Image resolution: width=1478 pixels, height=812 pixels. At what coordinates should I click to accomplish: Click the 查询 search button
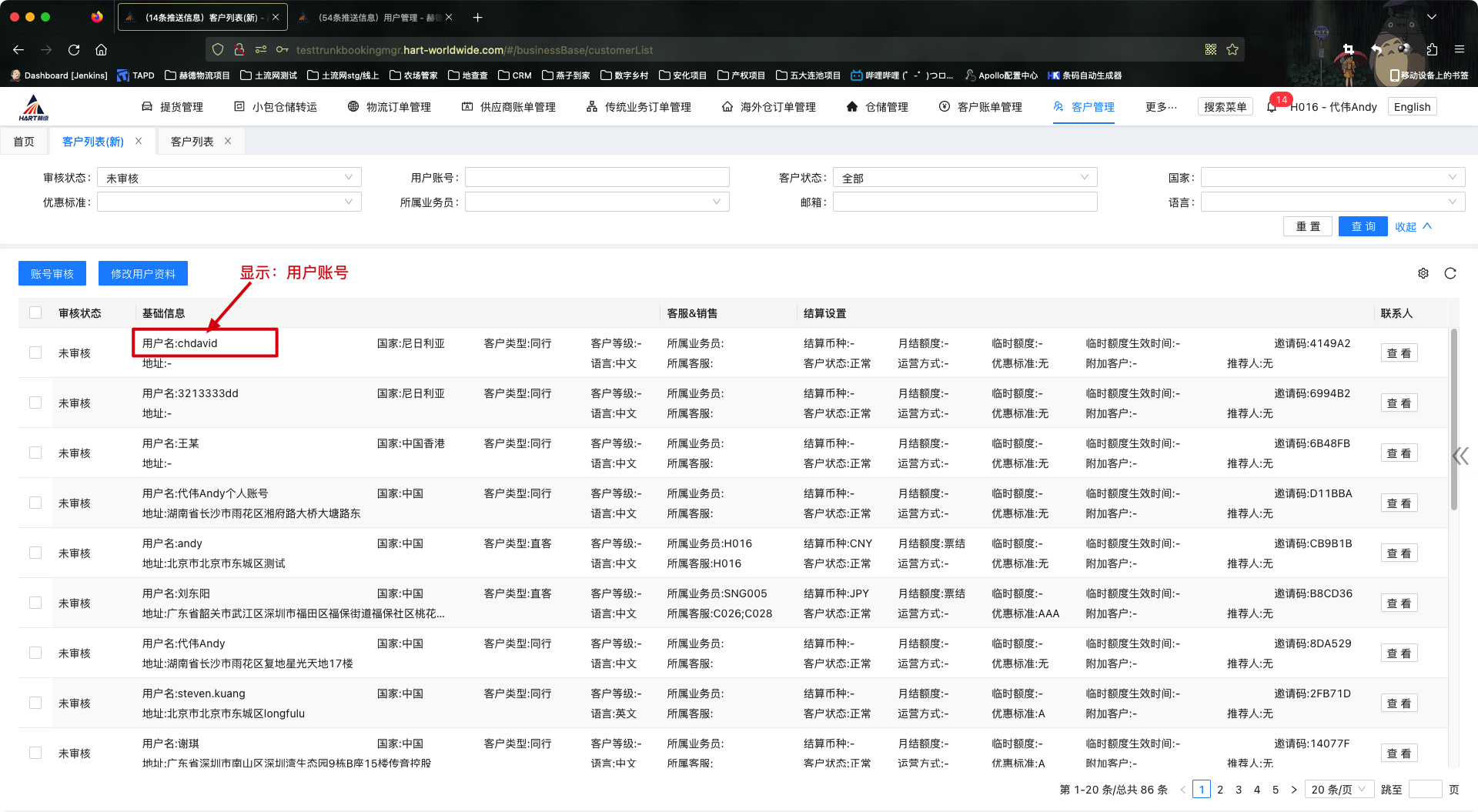click(x=1363, y=226)
